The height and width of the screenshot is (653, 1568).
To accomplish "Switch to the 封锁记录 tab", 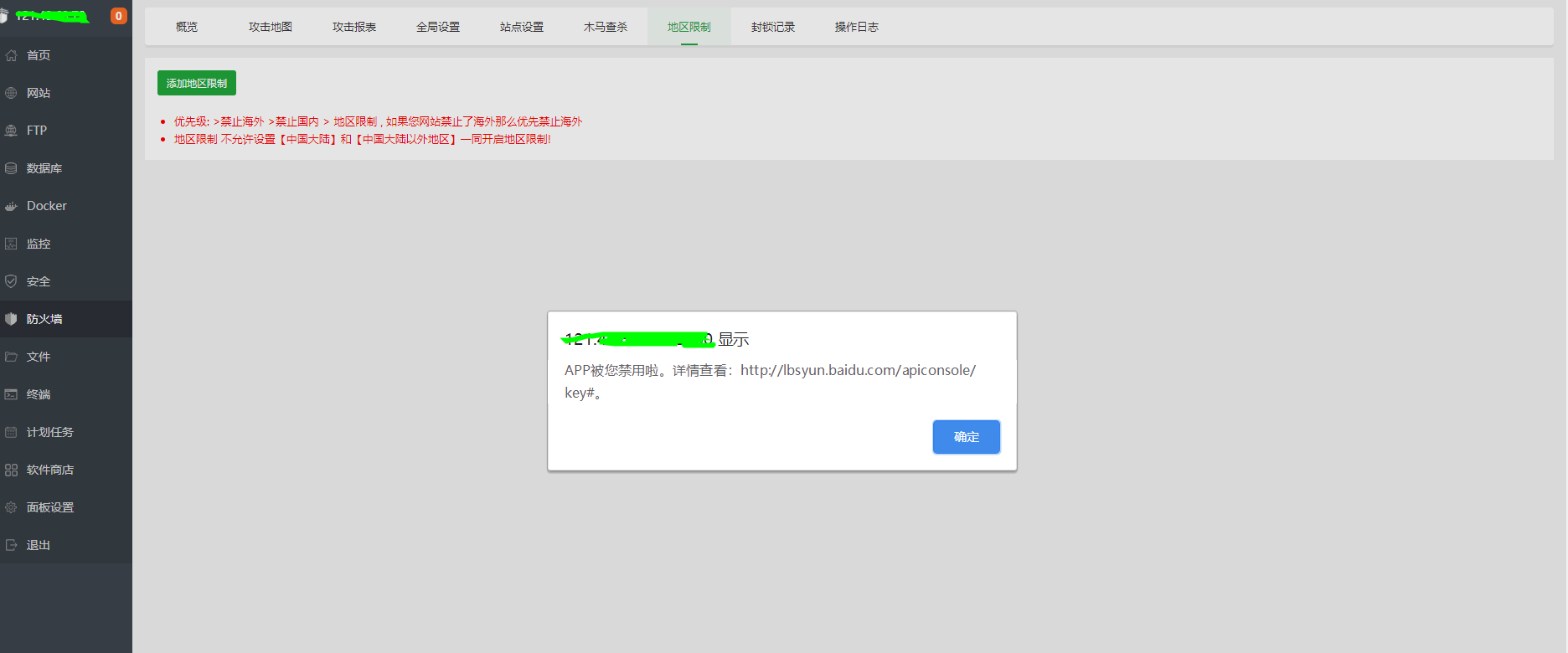I will coord(773,27).
